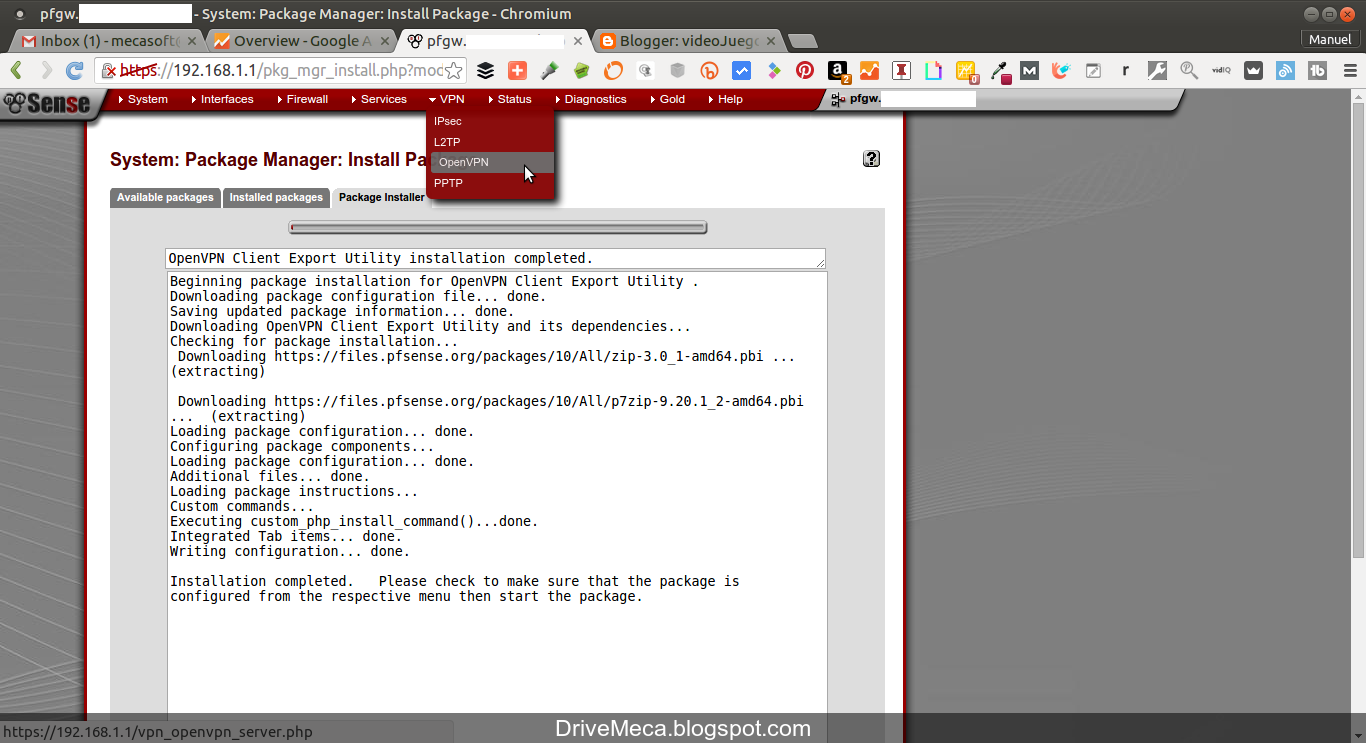Screen dimensions: 1366x743
Task: Click the bitly 'b' extension icon
Action: [x=709, y=71]
